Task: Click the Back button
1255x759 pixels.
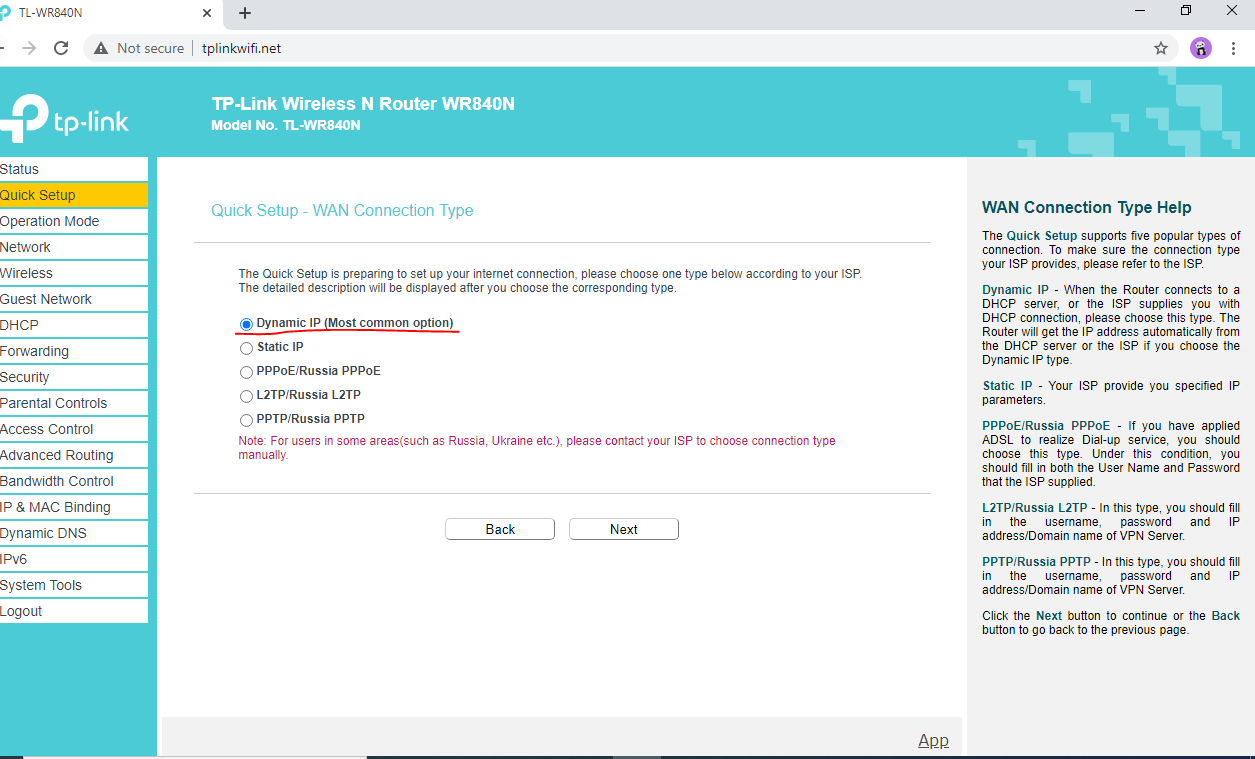Action: tap(500, 529)
